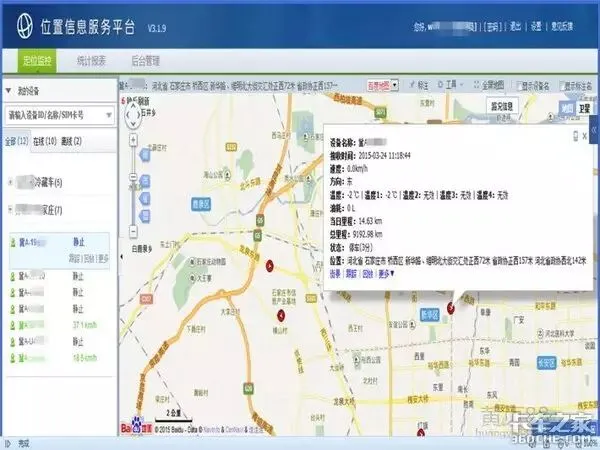The image size is (600, 450).
Task: Select the device moving at 37.1 km/h
Action: (x=59, y=325)
